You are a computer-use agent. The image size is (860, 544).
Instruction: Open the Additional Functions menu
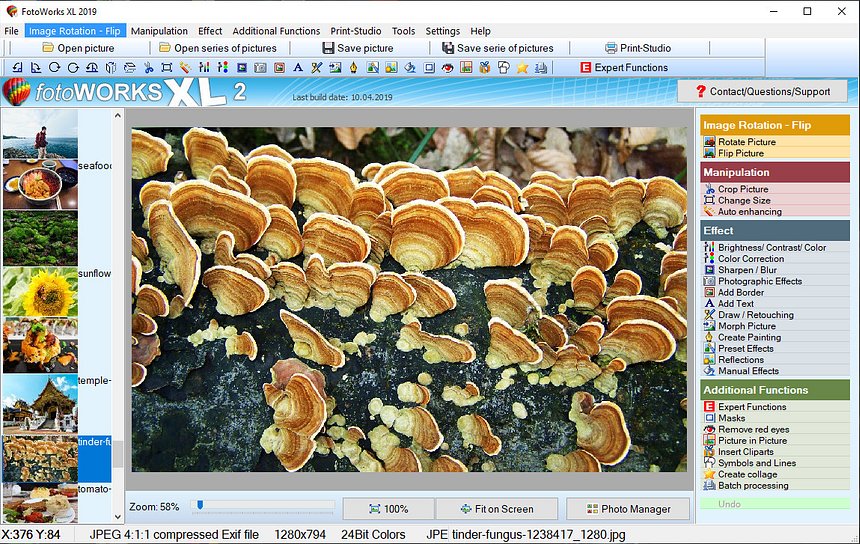click(276, 31)
